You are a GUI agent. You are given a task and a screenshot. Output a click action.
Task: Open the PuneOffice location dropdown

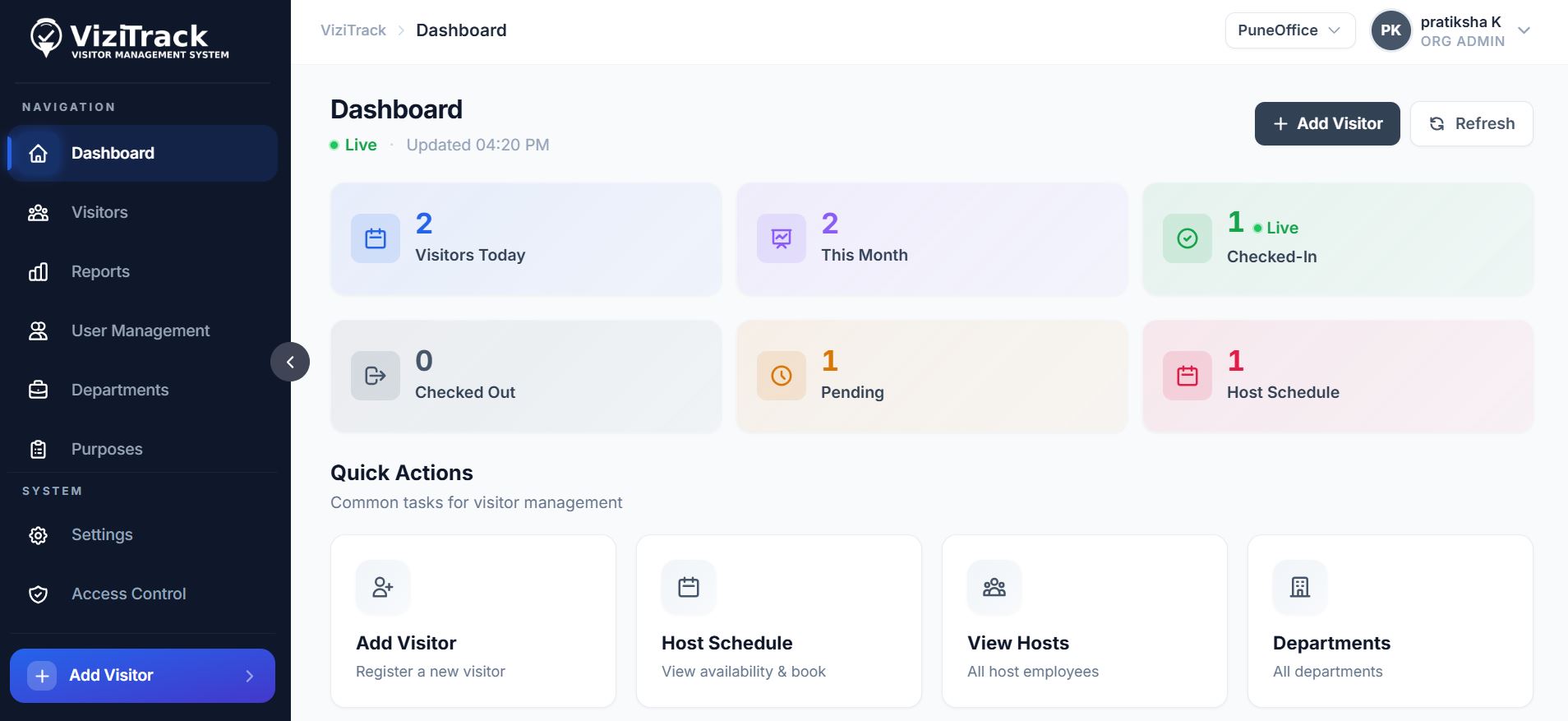[x=1289, y=30]
